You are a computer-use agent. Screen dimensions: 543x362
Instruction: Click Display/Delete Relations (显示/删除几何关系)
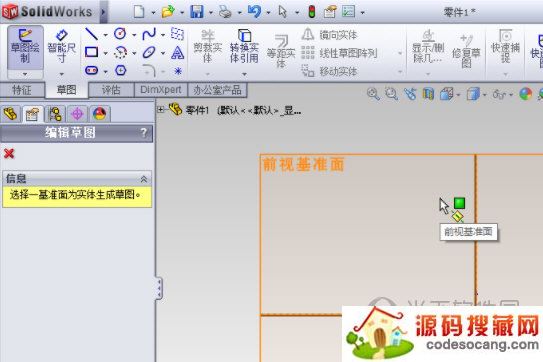[428, 47]
